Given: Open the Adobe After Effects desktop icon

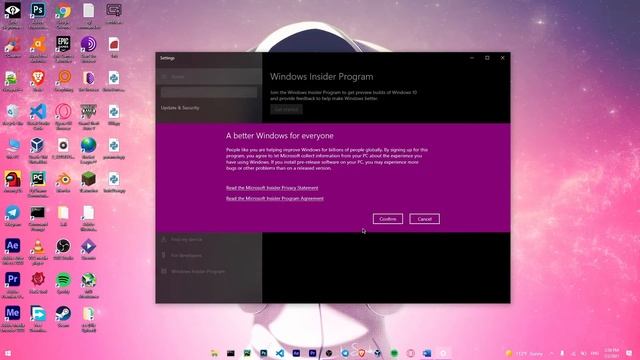Looking at the screenshot, I should pos(13,252).
